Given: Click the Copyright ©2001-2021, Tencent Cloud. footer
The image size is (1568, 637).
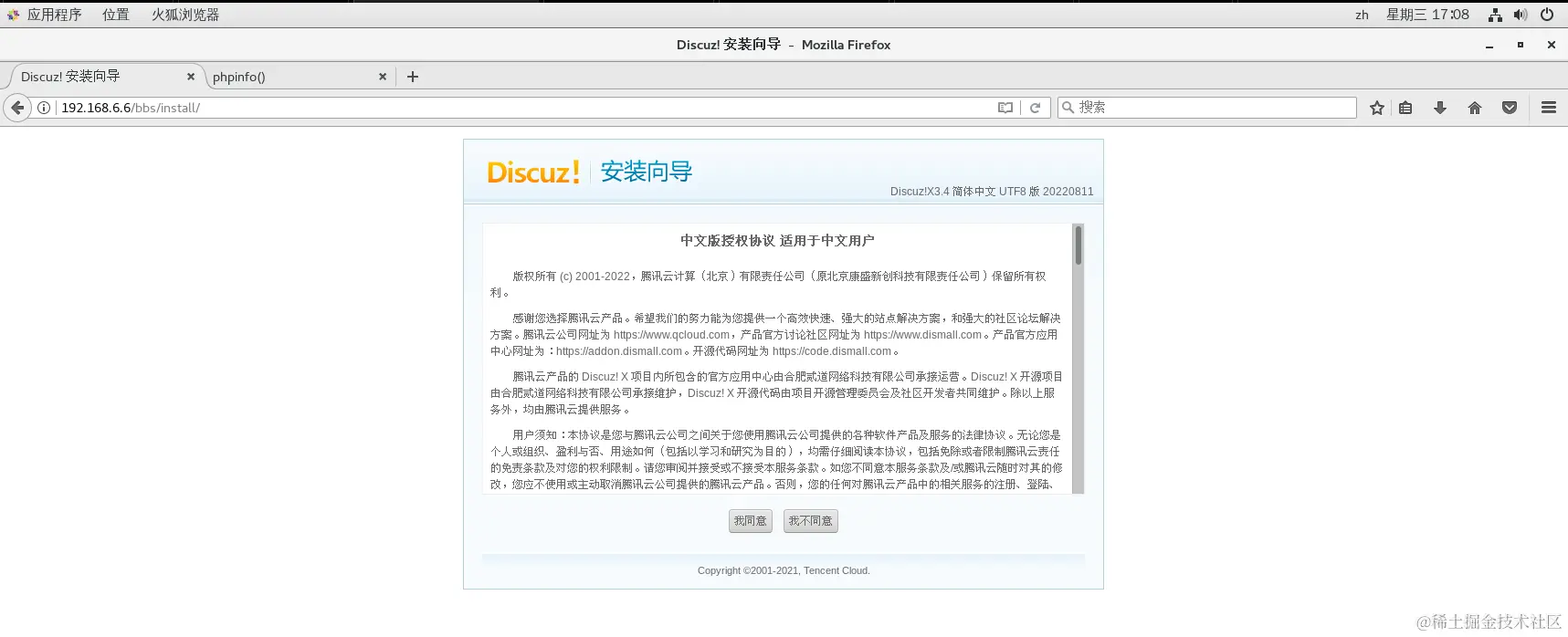Looking at the screenshot, I should (784, 570).
